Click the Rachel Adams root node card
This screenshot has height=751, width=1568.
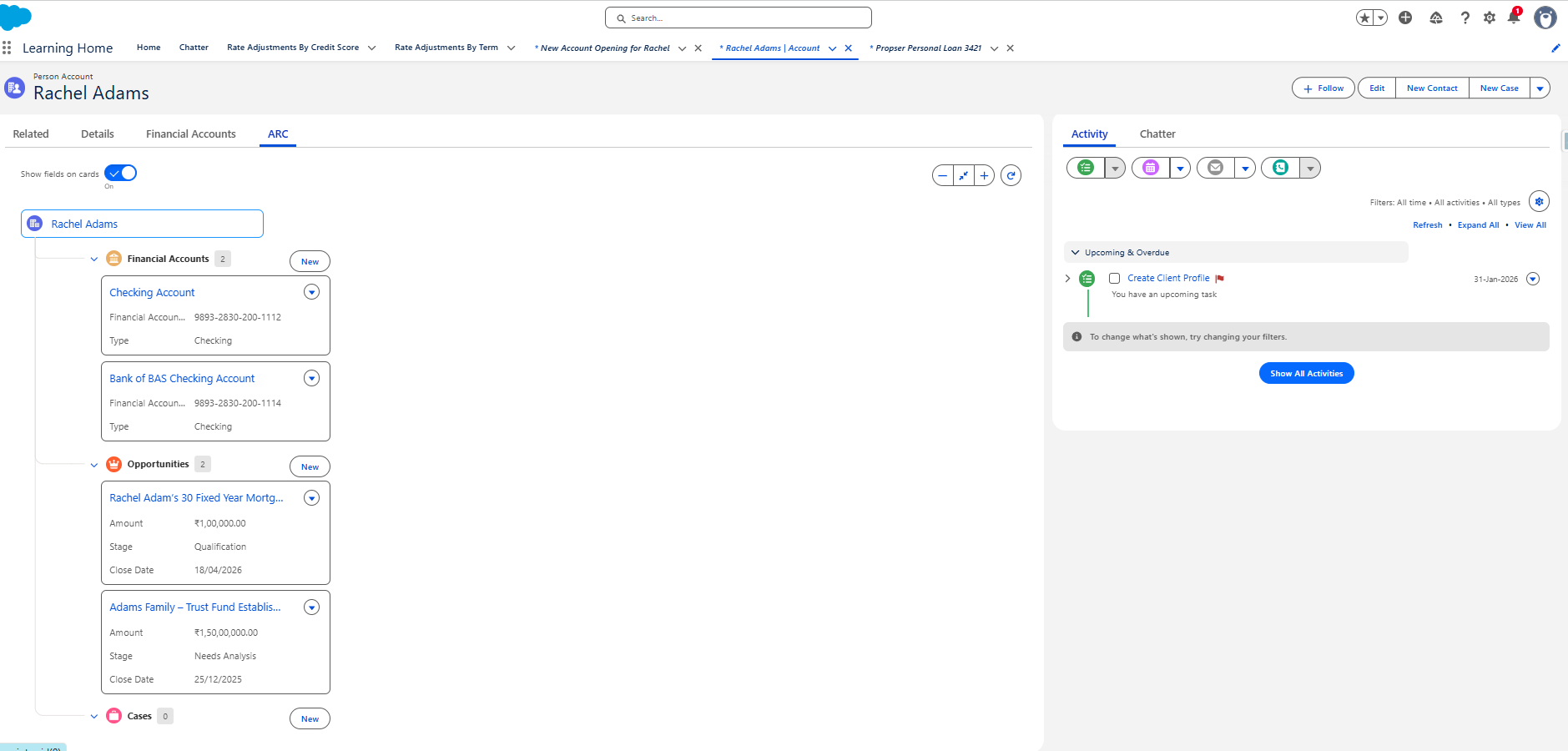click(x=141, y=223)
